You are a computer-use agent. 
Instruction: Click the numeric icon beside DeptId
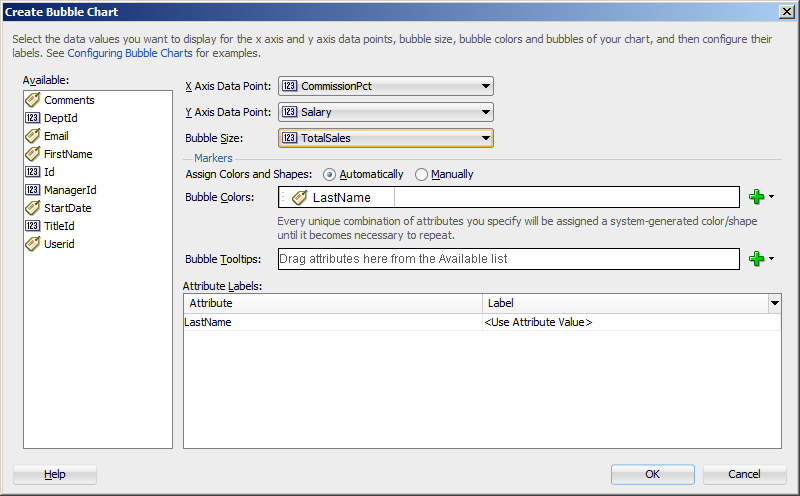point(33,118)
